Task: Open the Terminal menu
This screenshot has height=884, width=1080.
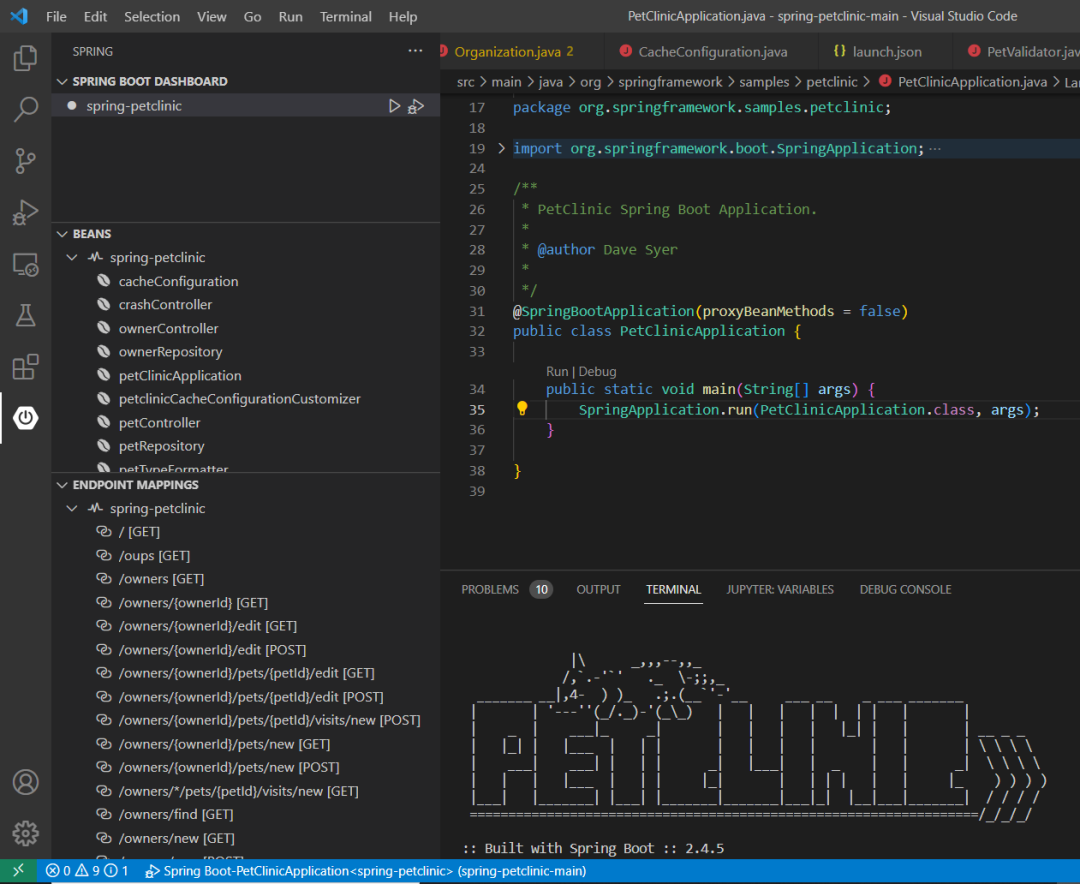Action: coord(344,17)
